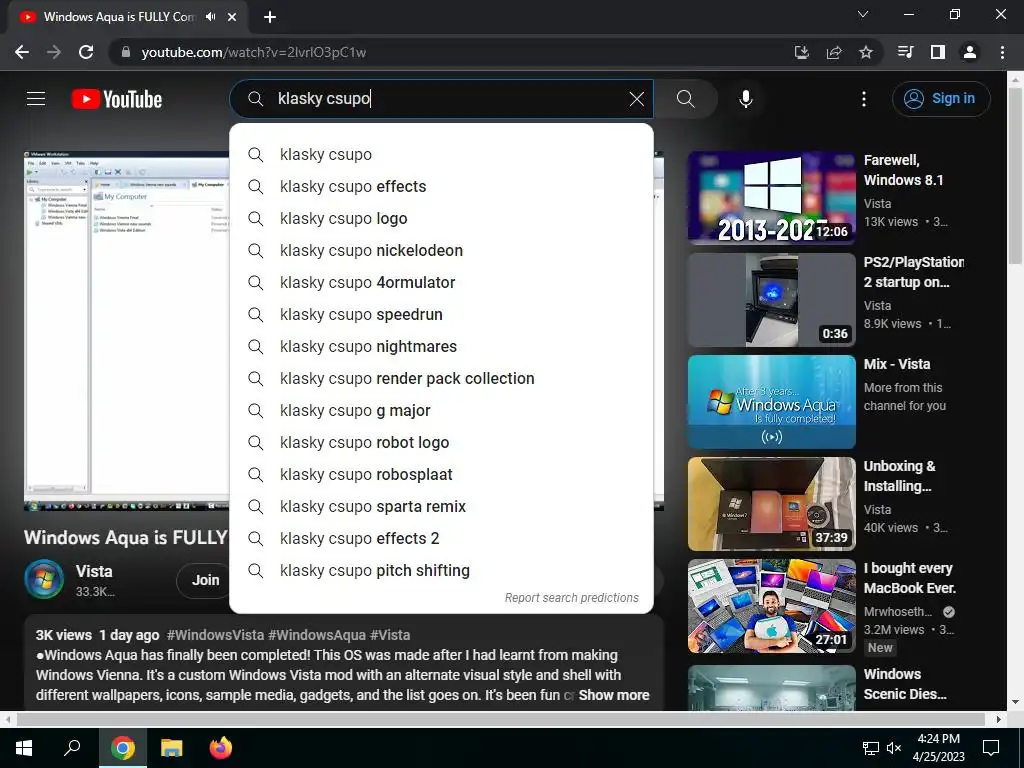Click the Sign in button

pos(941,99)
